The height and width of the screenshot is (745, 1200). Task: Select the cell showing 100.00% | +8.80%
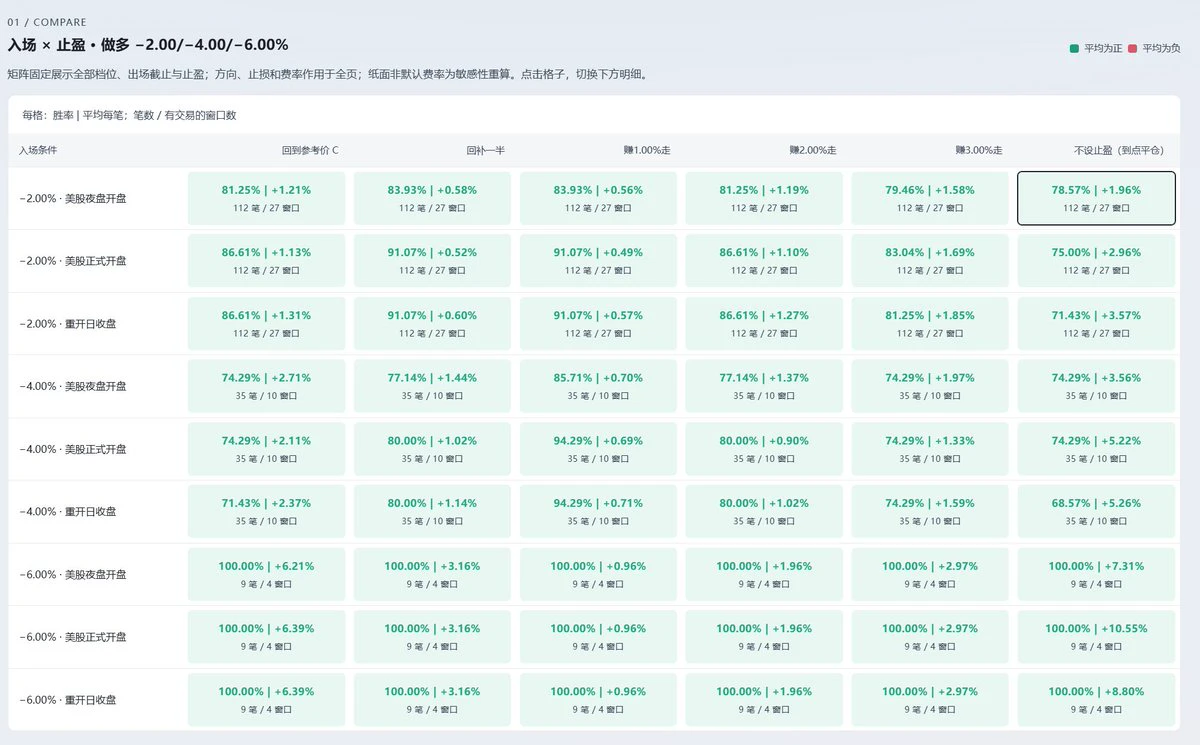[1096, 700]
